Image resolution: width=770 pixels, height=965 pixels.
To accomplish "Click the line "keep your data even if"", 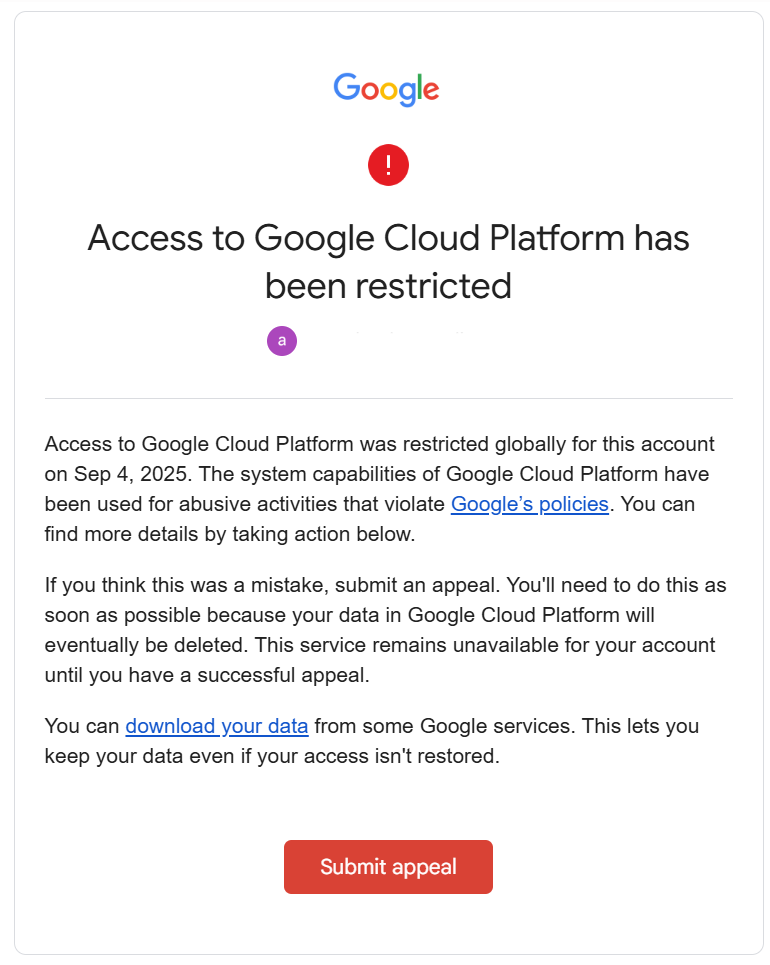I will click(x=272, y=756).
